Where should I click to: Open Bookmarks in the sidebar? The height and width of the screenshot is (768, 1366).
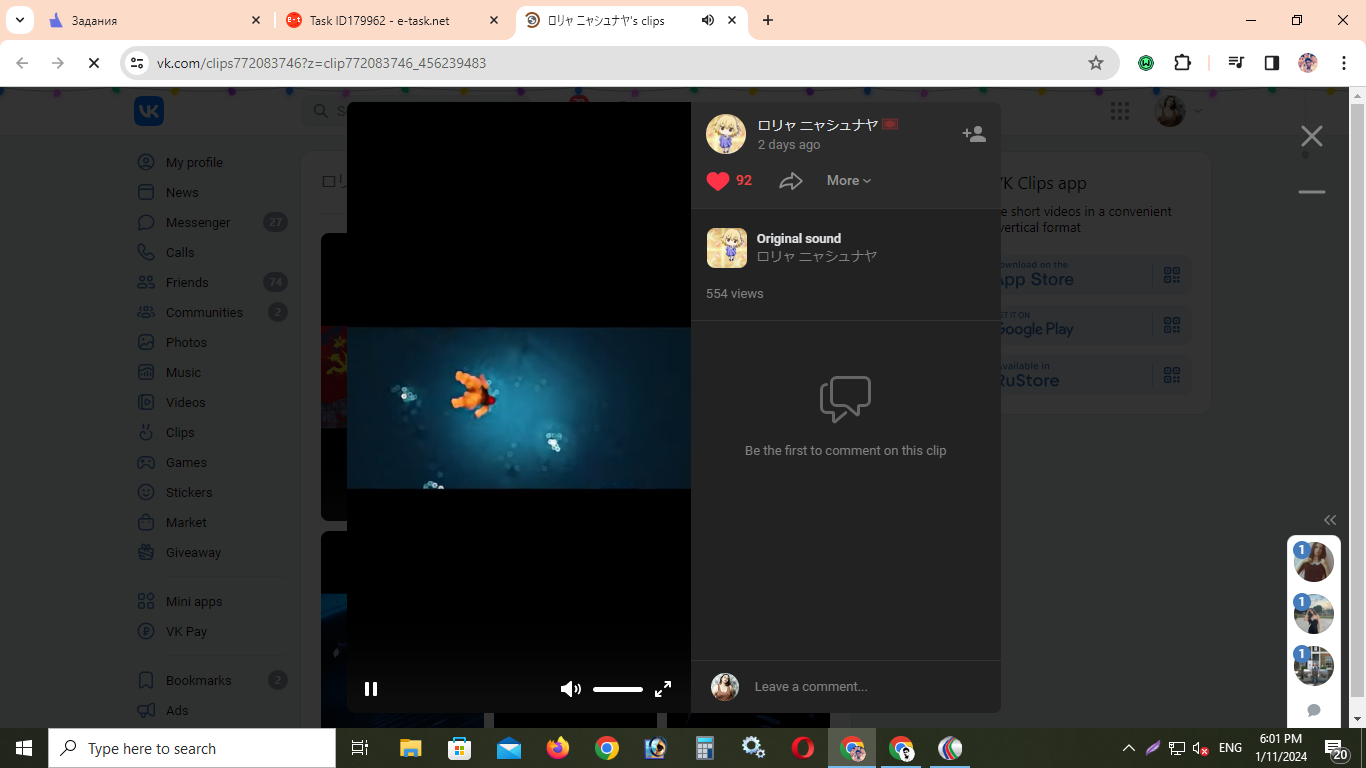coord(198,680)
